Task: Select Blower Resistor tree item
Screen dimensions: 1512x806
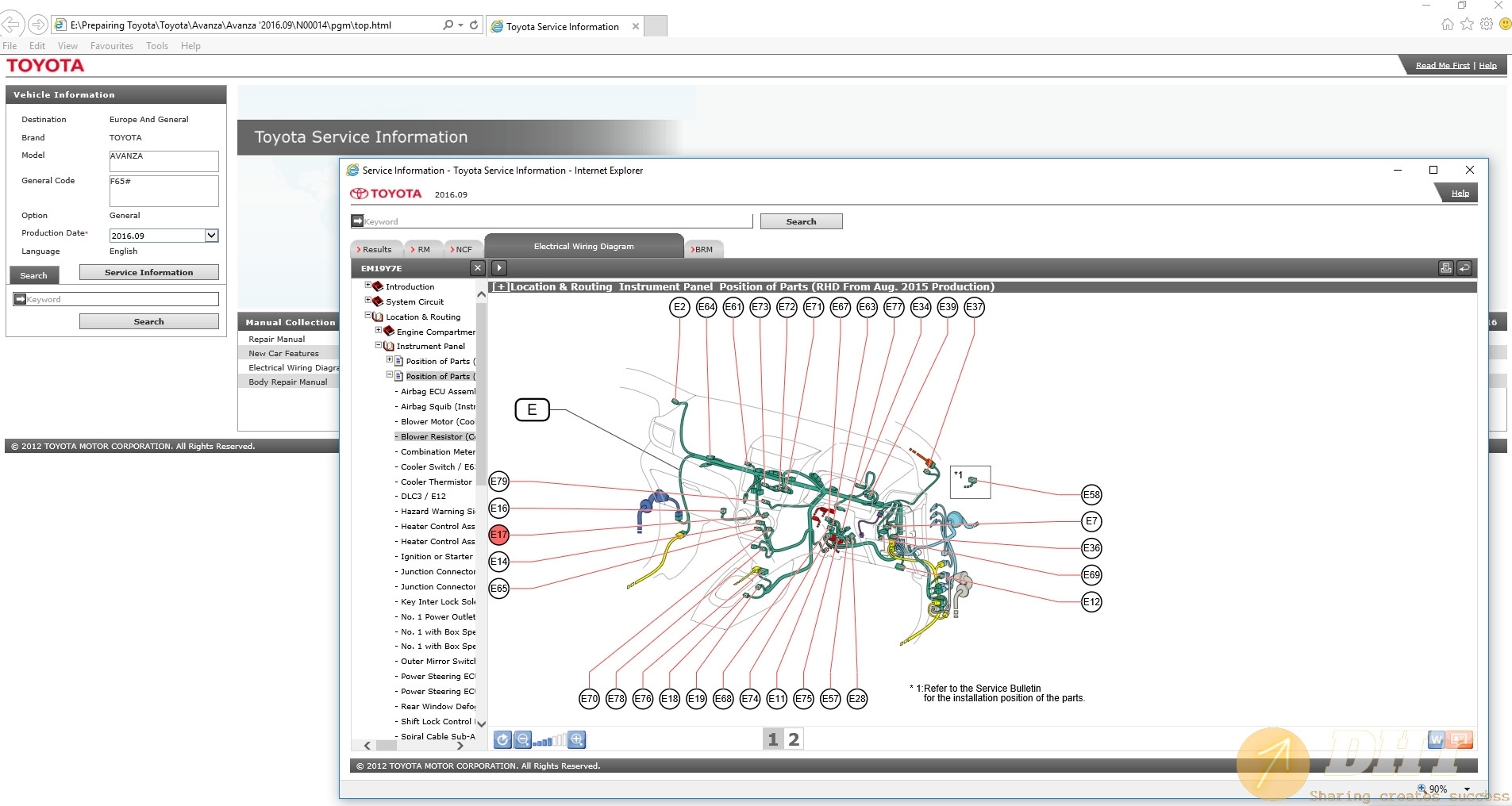Action: (437, 436)
